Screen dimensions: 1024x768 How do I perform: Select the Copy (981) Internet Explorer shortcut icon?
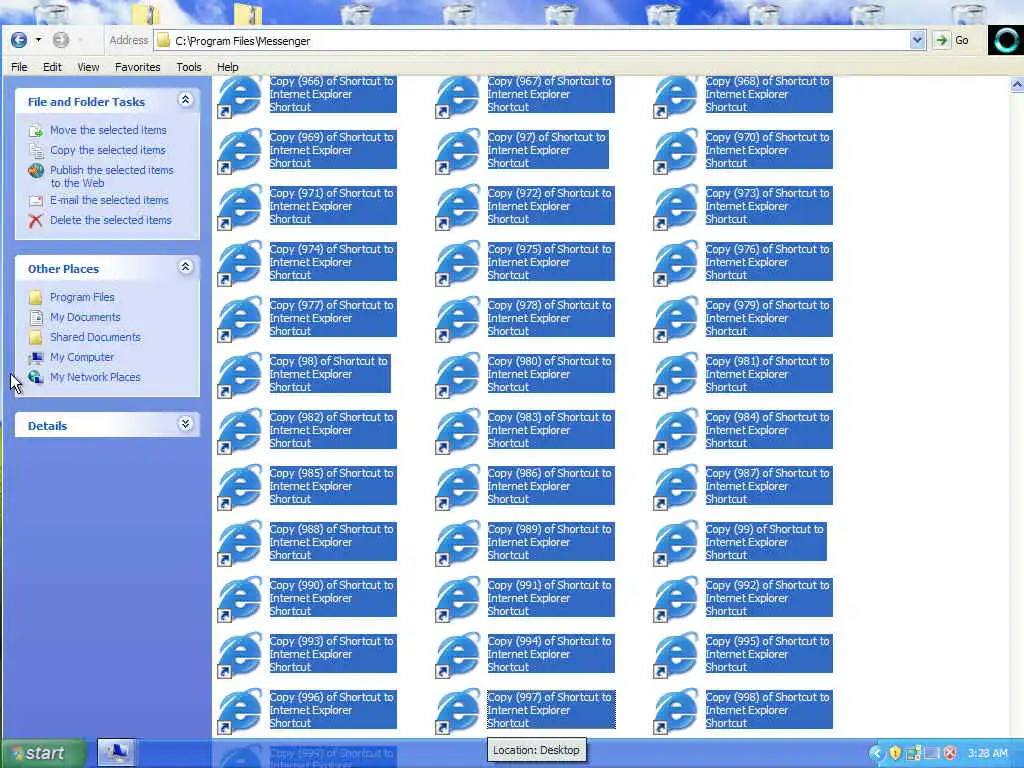(677, 376)
